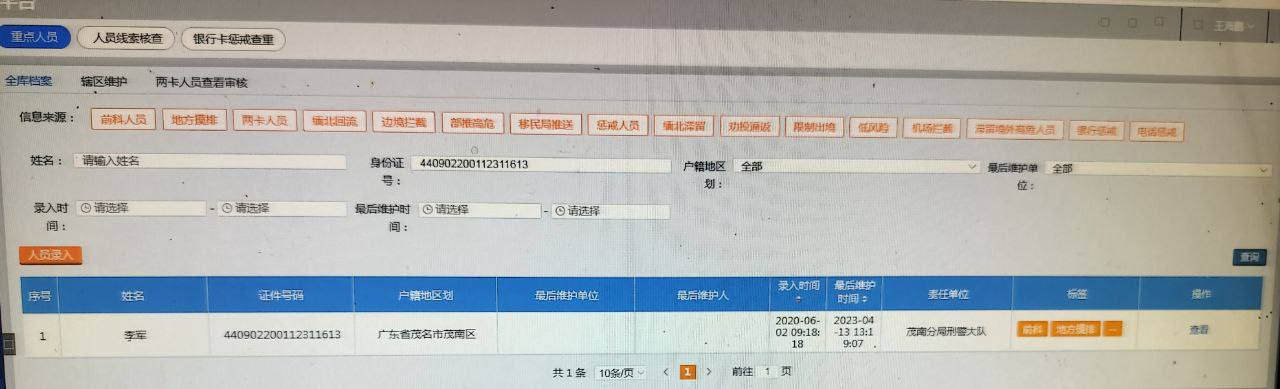Click the clock icon in the first 录入时间 field
Image resolution: width=1280 pixels, height=389 pixels.
click(x=84, y=209)
